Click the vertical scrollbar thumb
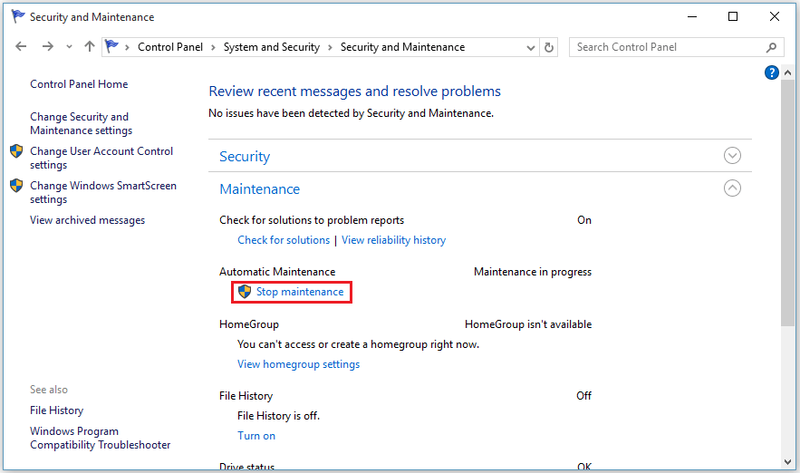This screenshot has height=473, width=800. pos(787,203)
